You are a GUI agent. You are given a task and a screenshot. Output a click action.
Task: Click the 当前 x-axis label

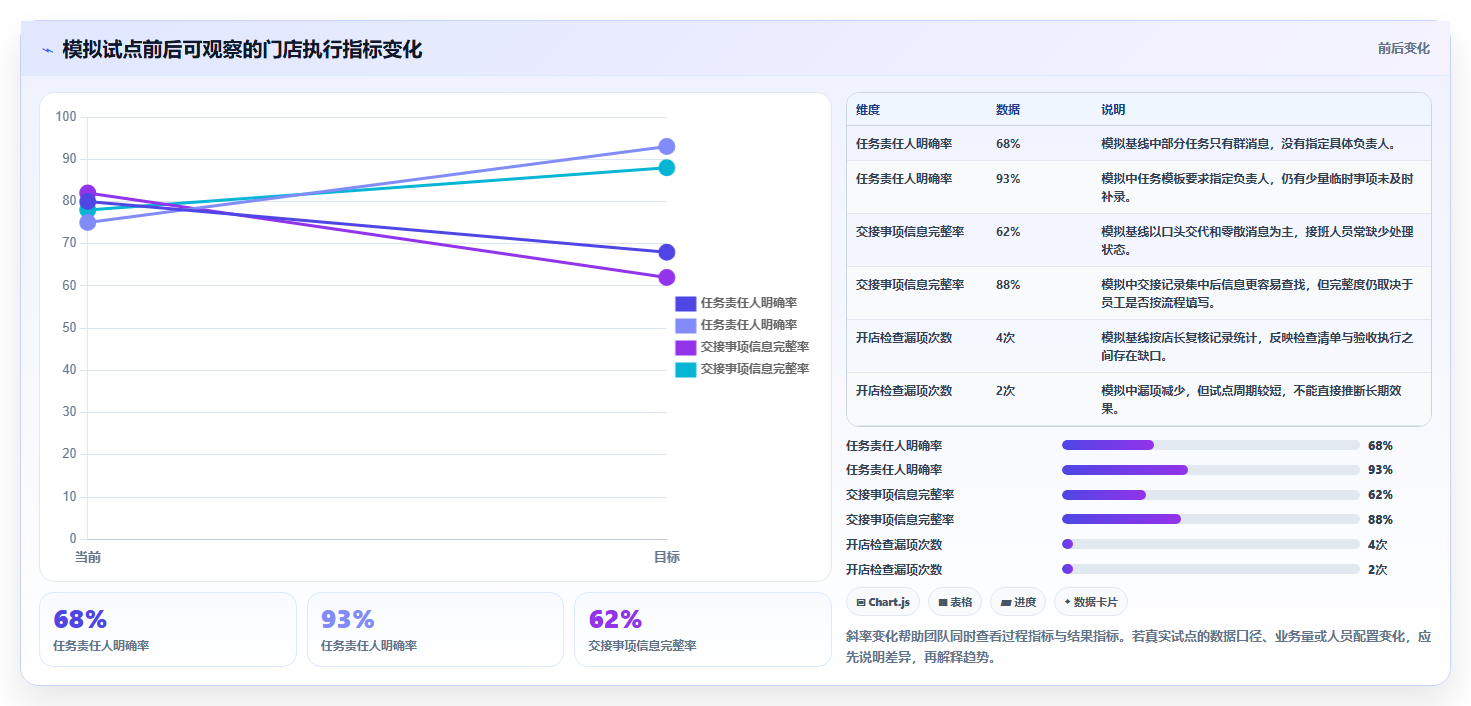[88, 557]
